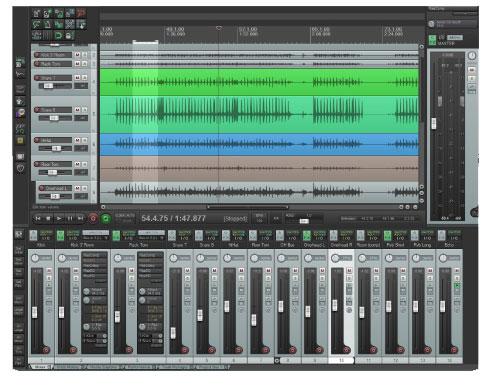Click the red icon ending the first toolbar row
The image size is (486, 379).
(81, 13)
